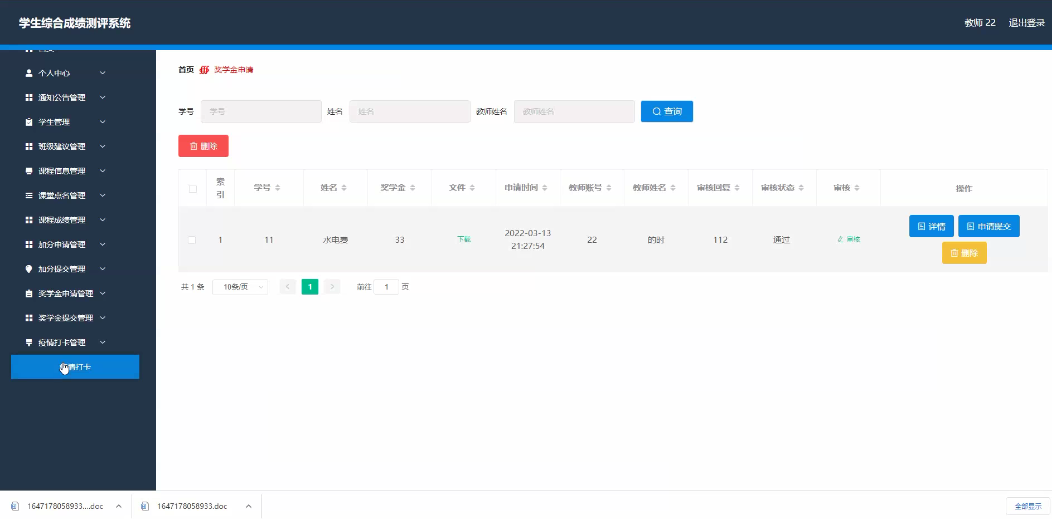Click the 操作 column header

[963, 188]
